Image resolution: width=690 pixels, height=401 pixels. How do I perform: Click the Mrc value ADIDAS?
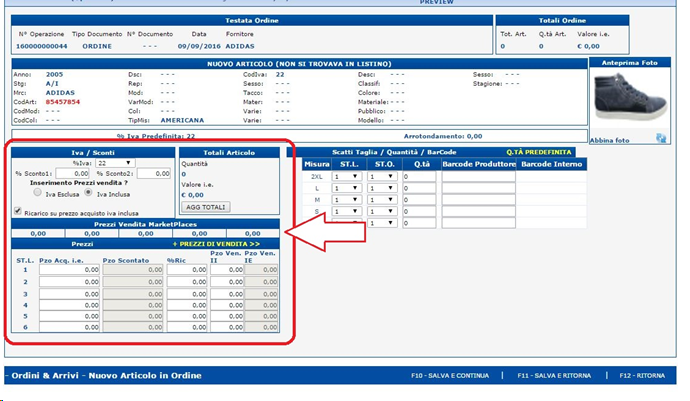[x=60, y=93]
